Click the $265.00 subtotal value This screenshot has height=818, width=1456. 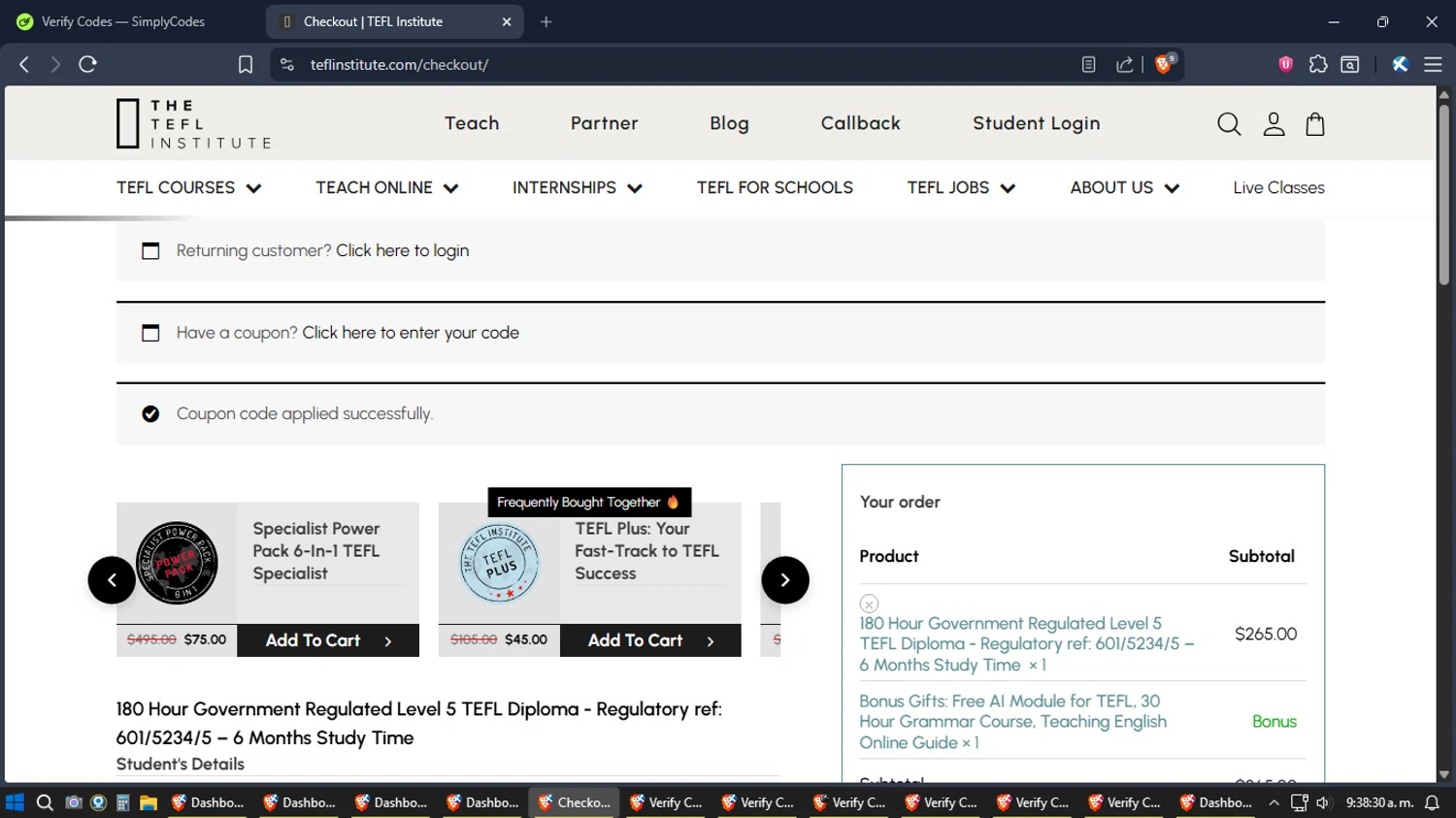1266,634
